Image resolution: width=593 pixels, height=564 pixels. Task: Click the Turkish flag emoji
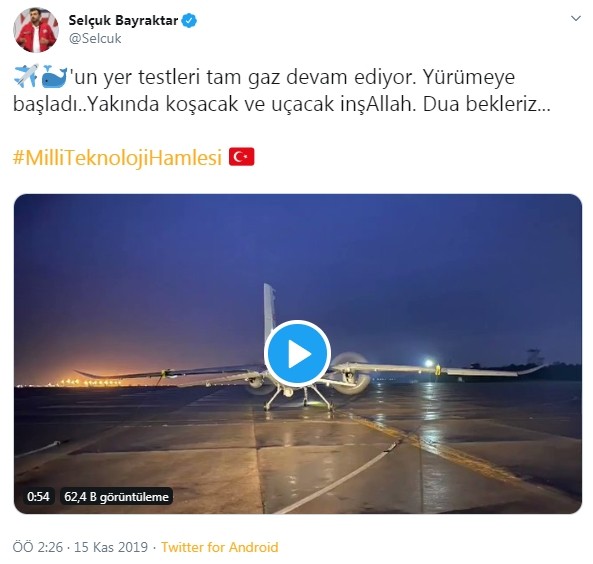coord(242,157)
